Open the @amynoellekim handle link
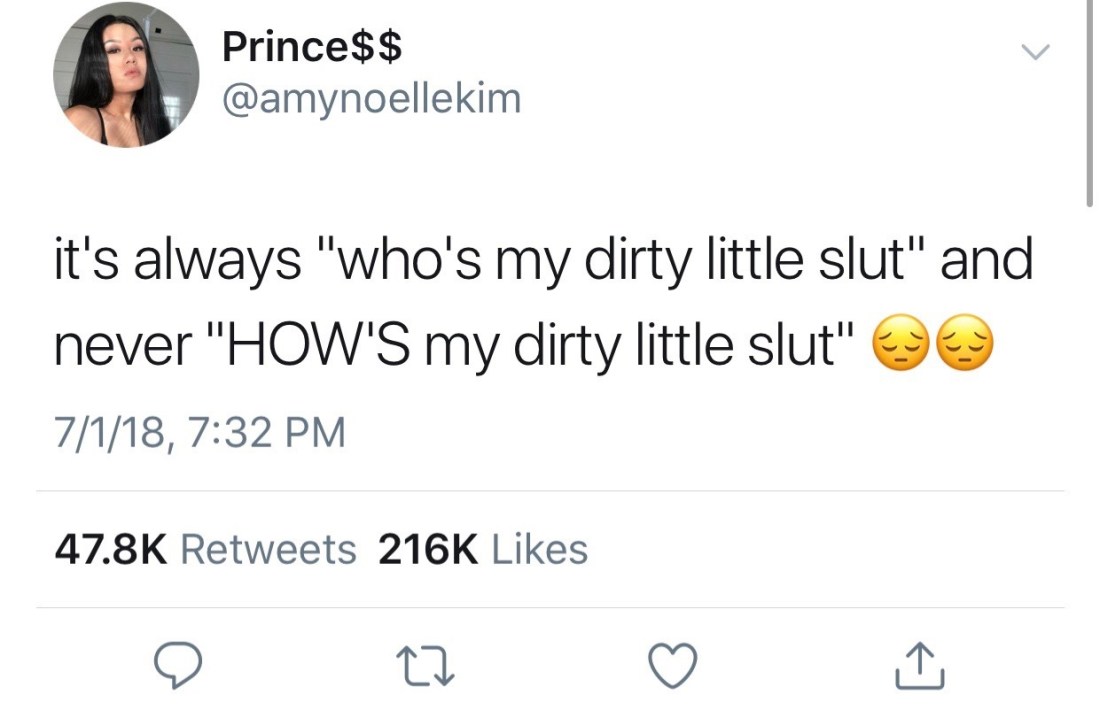Viewport: 1100px width, 718px height. (371, 98)
